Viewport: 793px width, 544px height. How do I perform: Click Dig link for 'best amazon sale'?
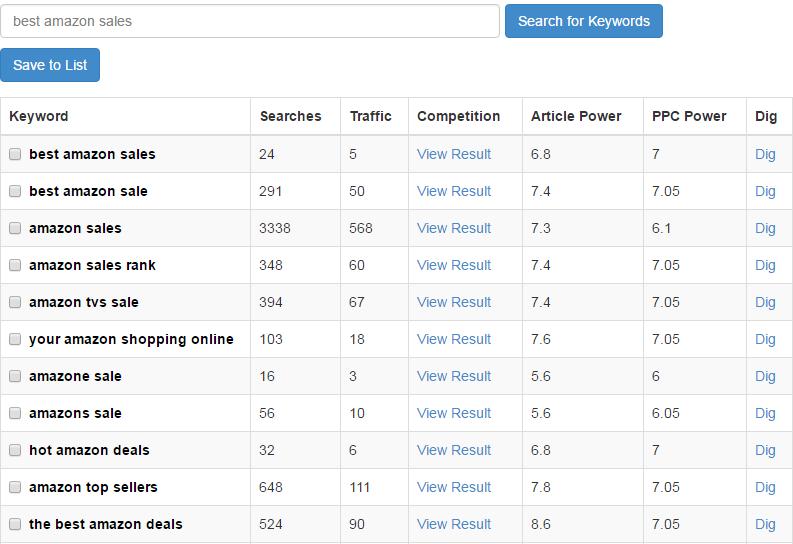click(765, 191)
